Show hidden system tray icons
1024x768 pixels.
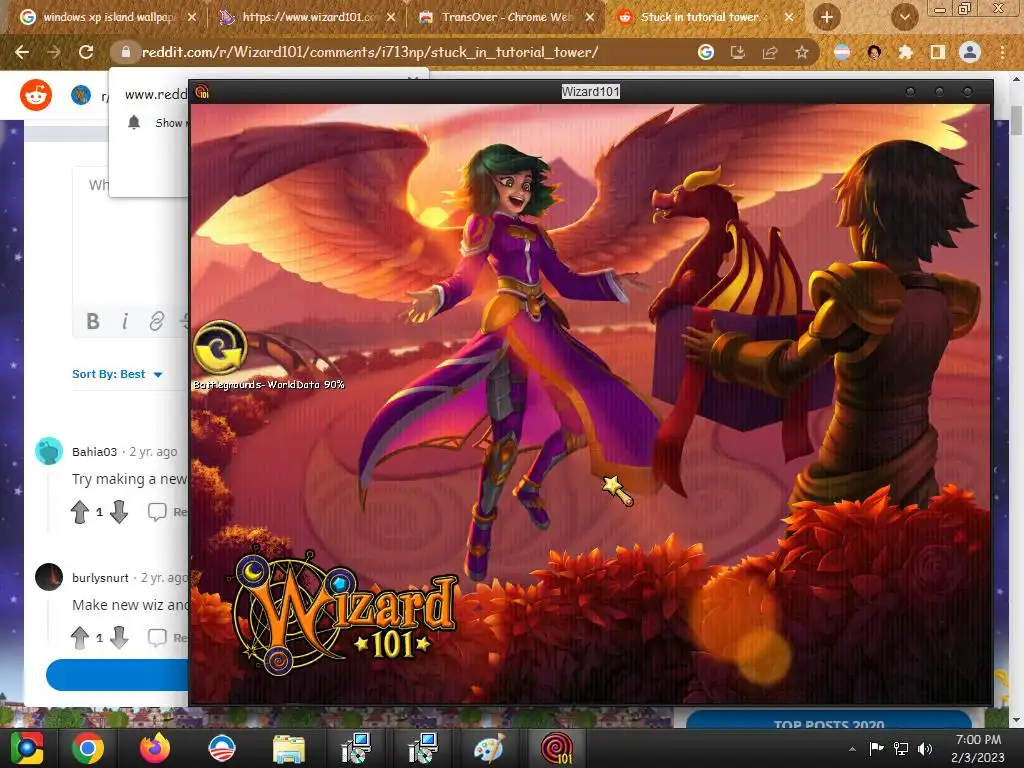coord(852,749)
